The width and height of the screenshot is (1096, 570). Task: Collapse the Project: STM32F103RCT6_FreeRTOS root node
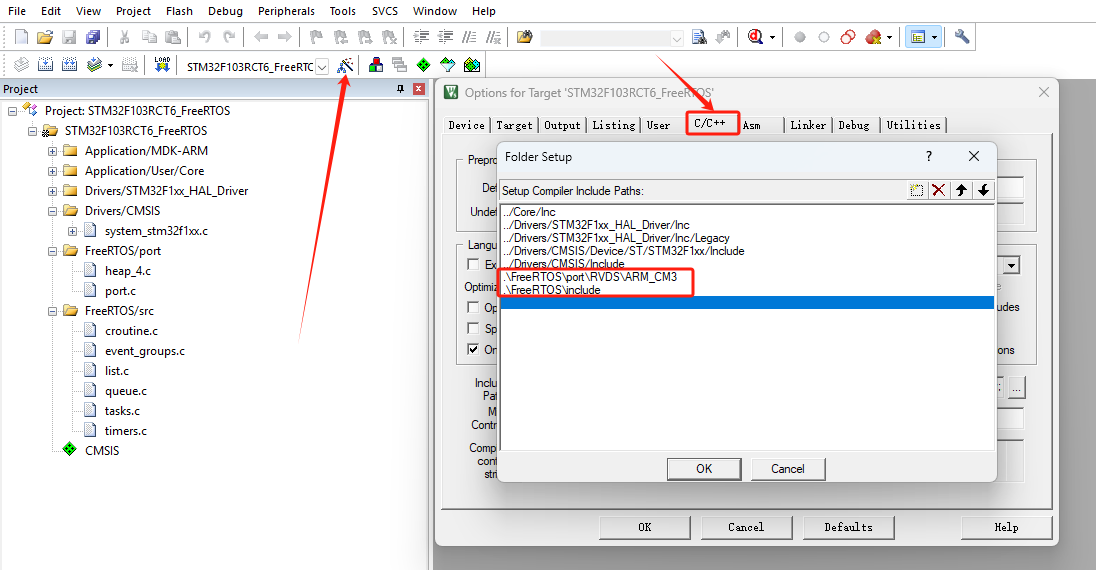click(x=13, y=111)
